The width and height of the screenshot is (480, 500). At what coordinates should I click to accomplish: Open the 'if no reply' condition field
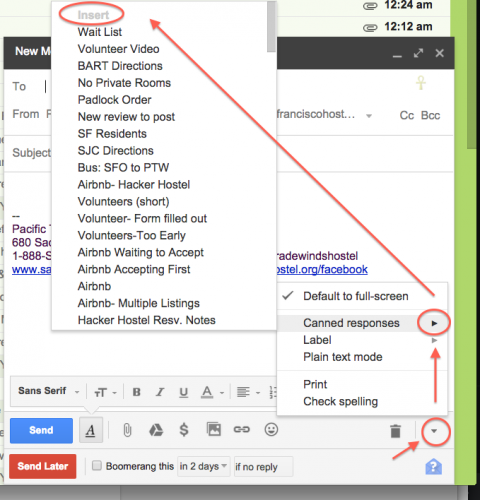click(263, 467)
